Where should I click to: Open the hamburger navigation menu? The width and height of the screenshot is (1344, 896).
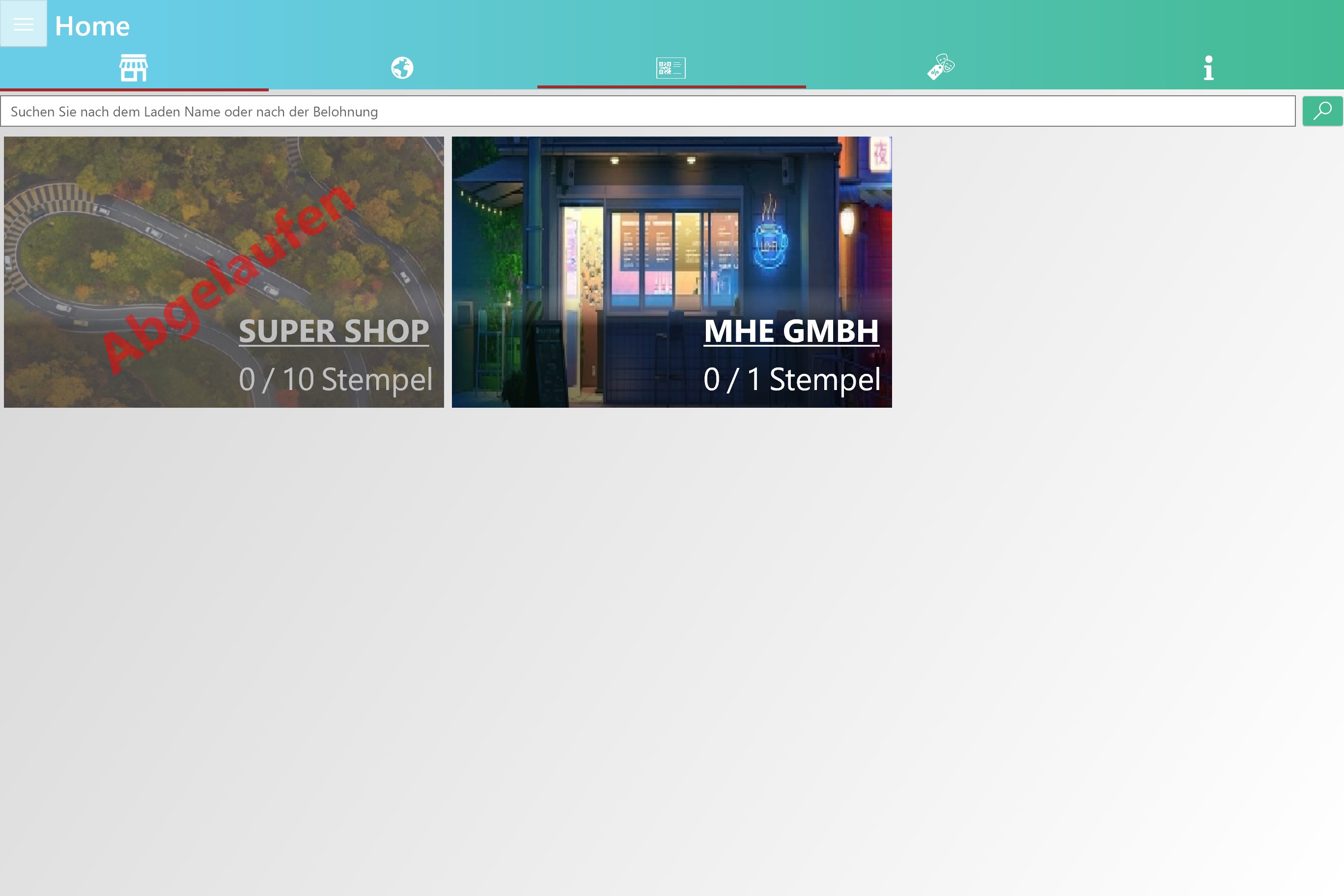coord(24,24)
